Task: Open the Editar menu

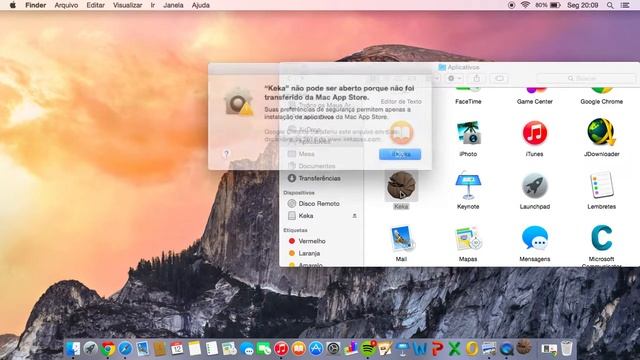Action: click(x=96, y=5)
